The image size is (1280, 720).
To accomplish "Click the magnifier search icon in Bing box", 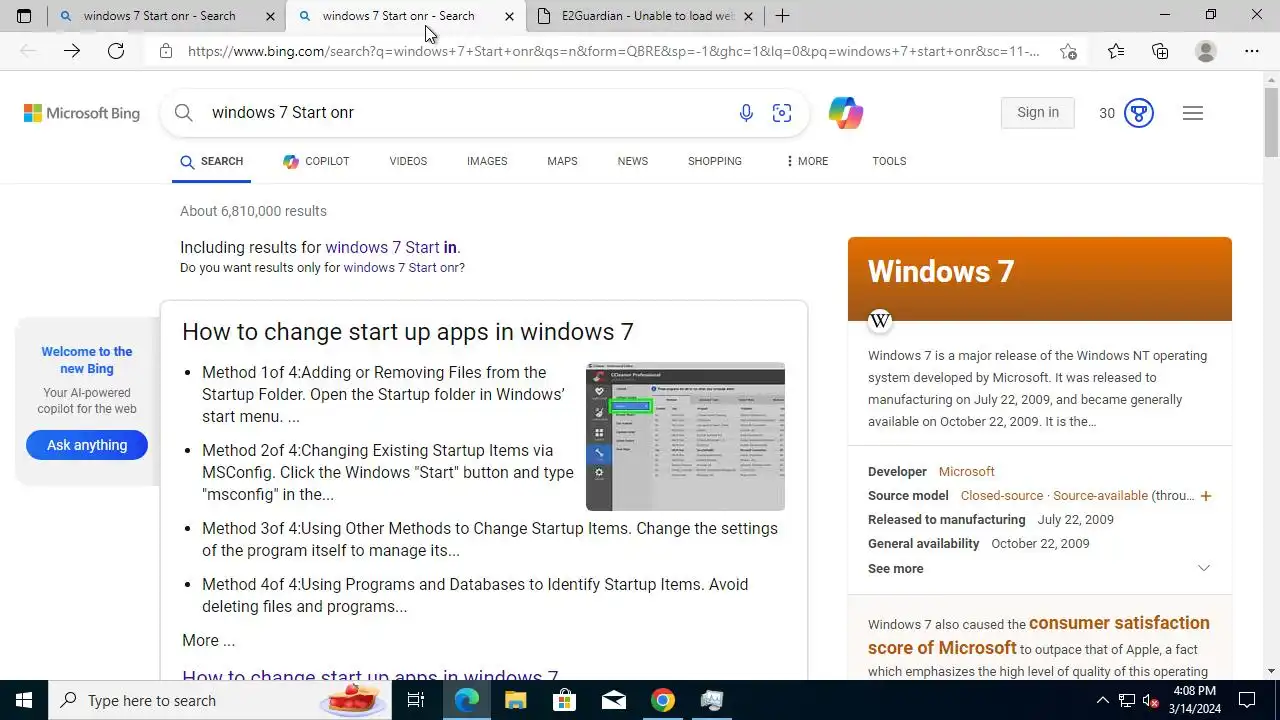I will 184,113.
